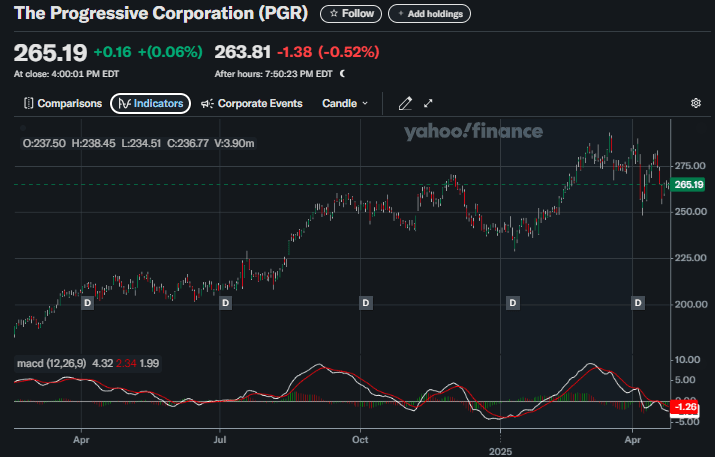Click the star Follow button
The height and width of the screenshot is (457, 715).
tap(350, 14)
